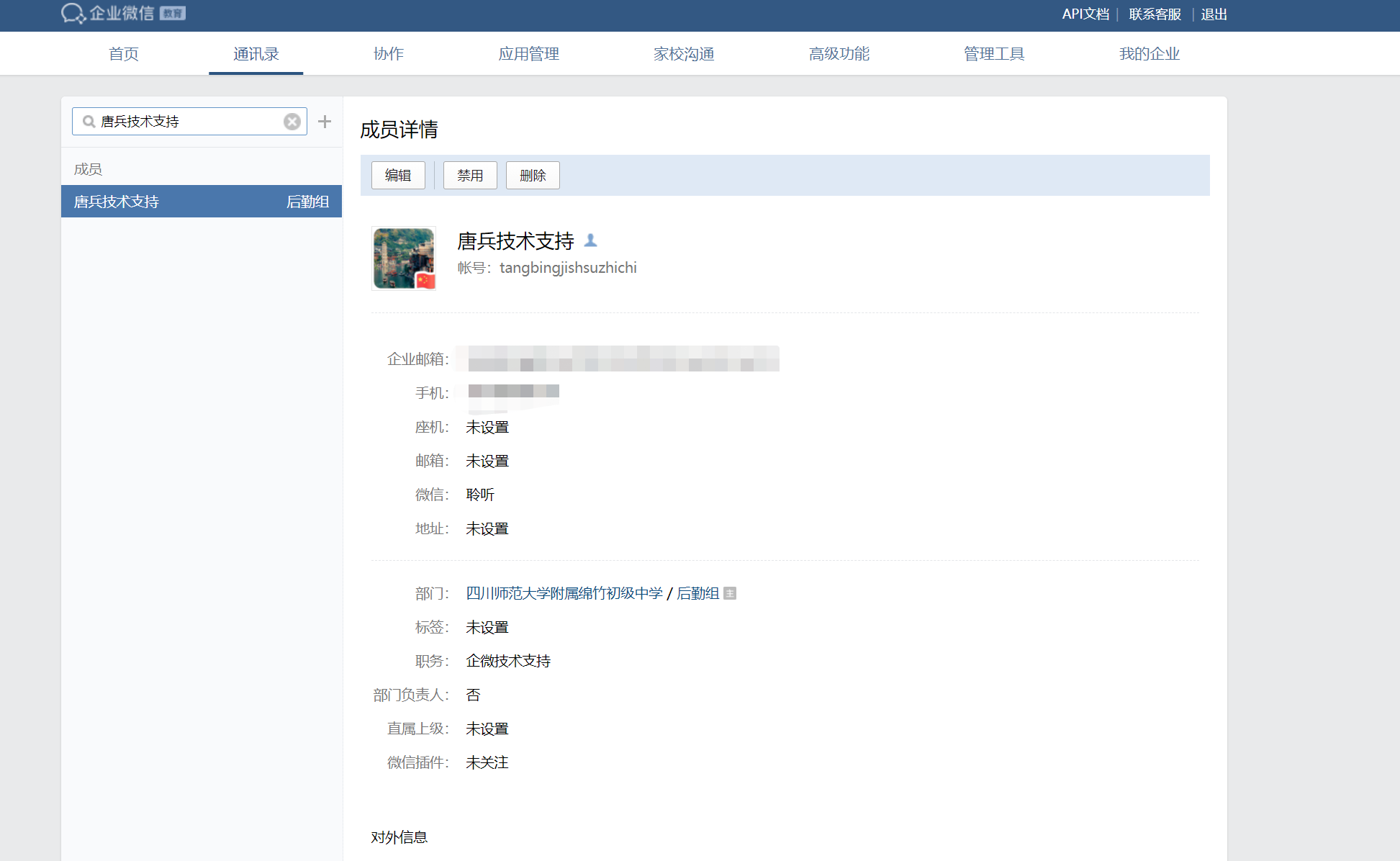The width and height of the screenshot is (1400, 861).
Task: Switch to the 管理工具 tab
Action: coord(994,53)
